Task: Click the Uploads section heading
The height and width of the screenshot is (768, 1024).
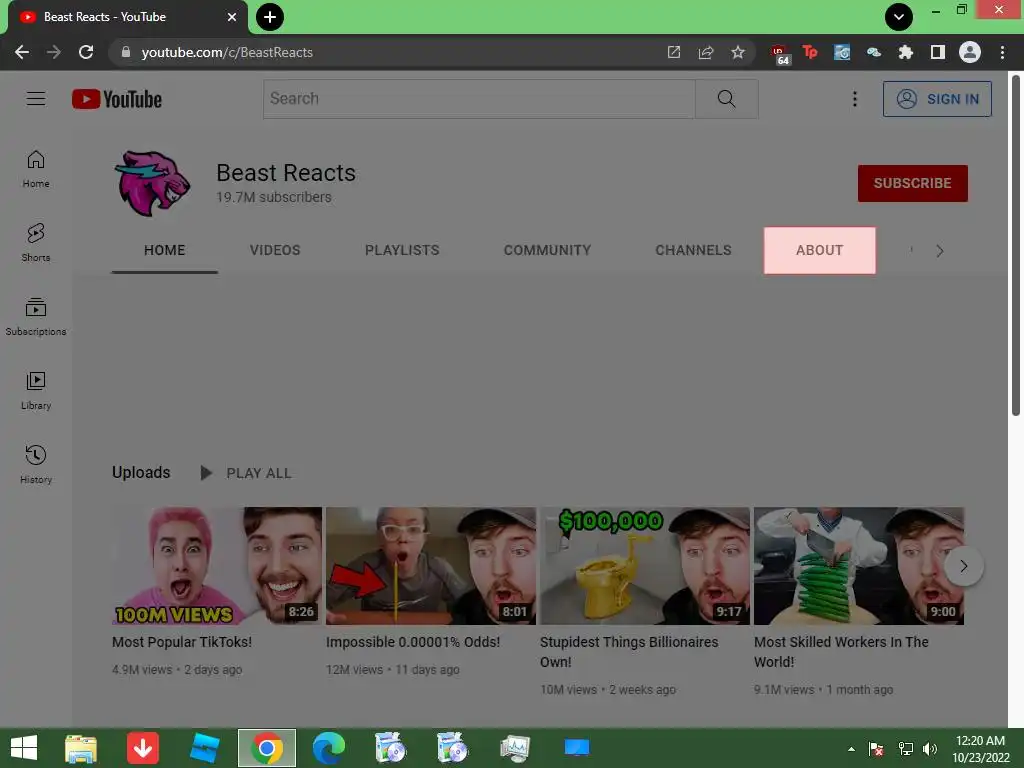Action: pyautogui.click(x=141, y=472)
